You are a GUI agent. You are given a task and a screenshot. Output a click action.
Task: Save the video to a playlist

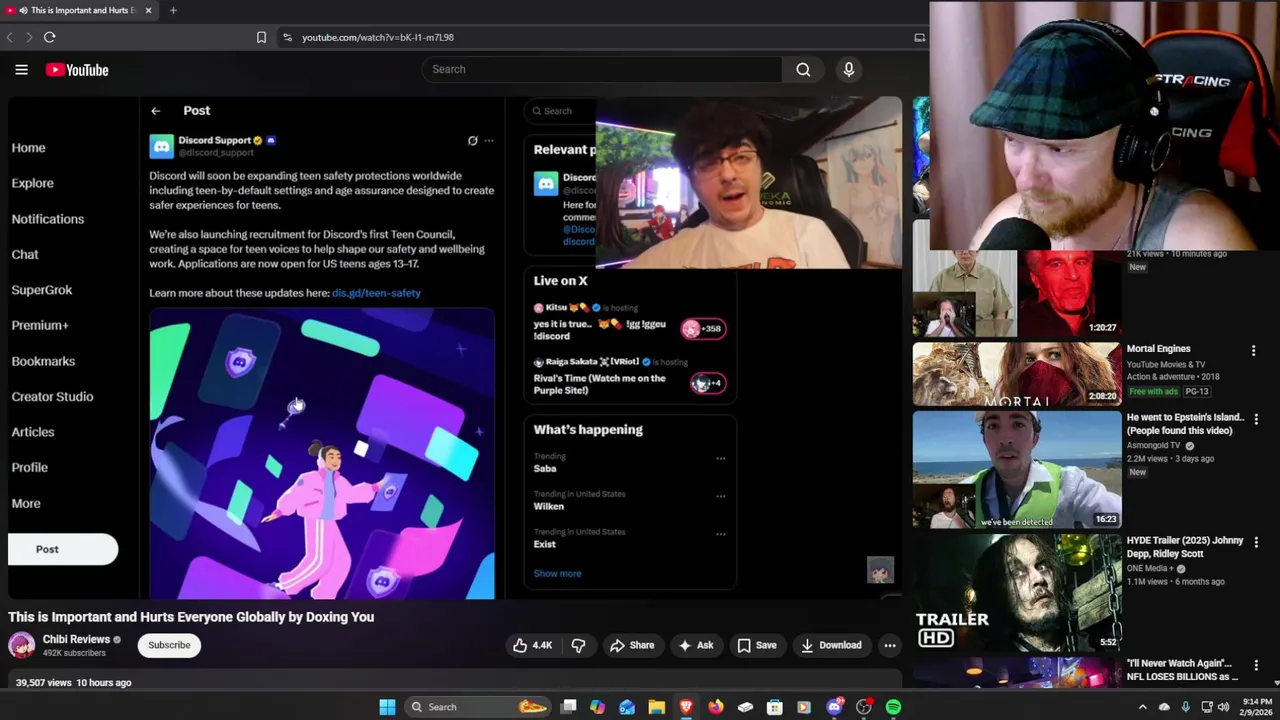756,646
